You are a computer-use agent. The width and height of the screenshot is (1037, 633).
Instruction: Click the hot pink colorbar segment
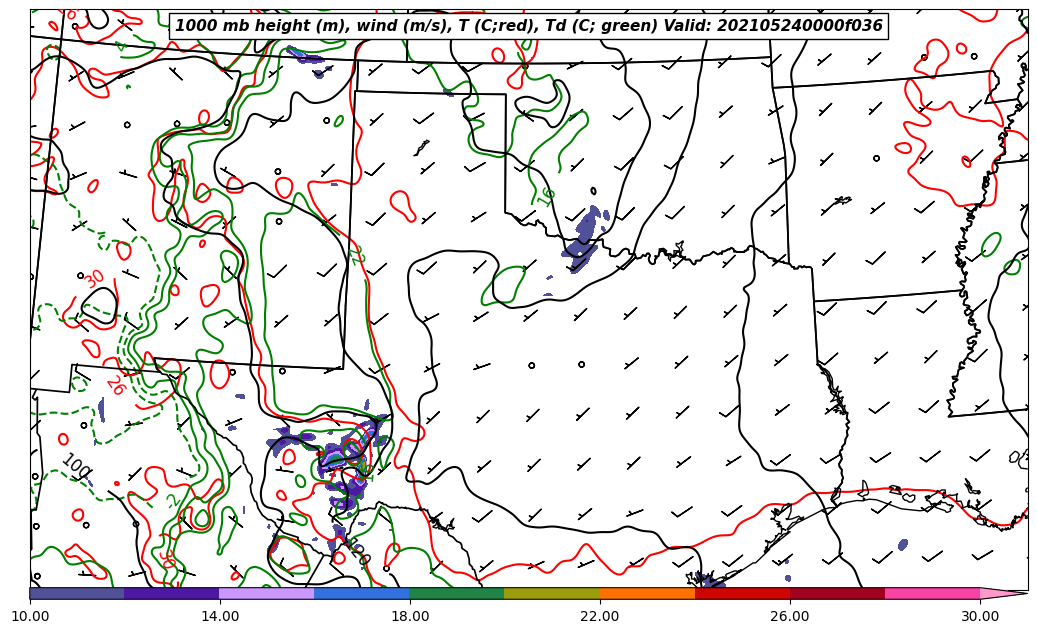click(931, 593)
